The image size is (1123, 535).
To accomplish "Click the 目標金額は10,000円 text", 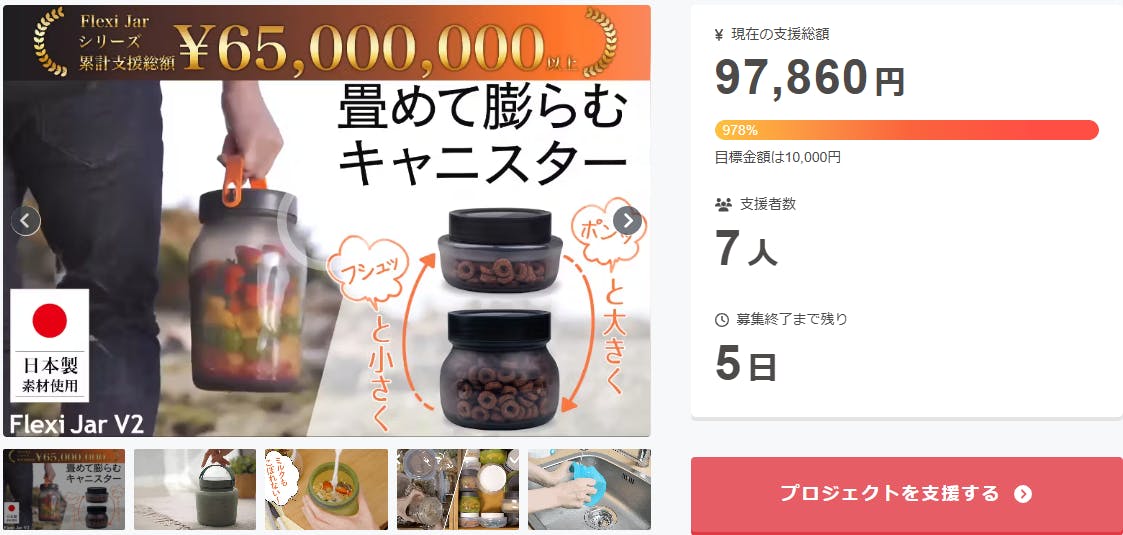I will click(778, 158).
